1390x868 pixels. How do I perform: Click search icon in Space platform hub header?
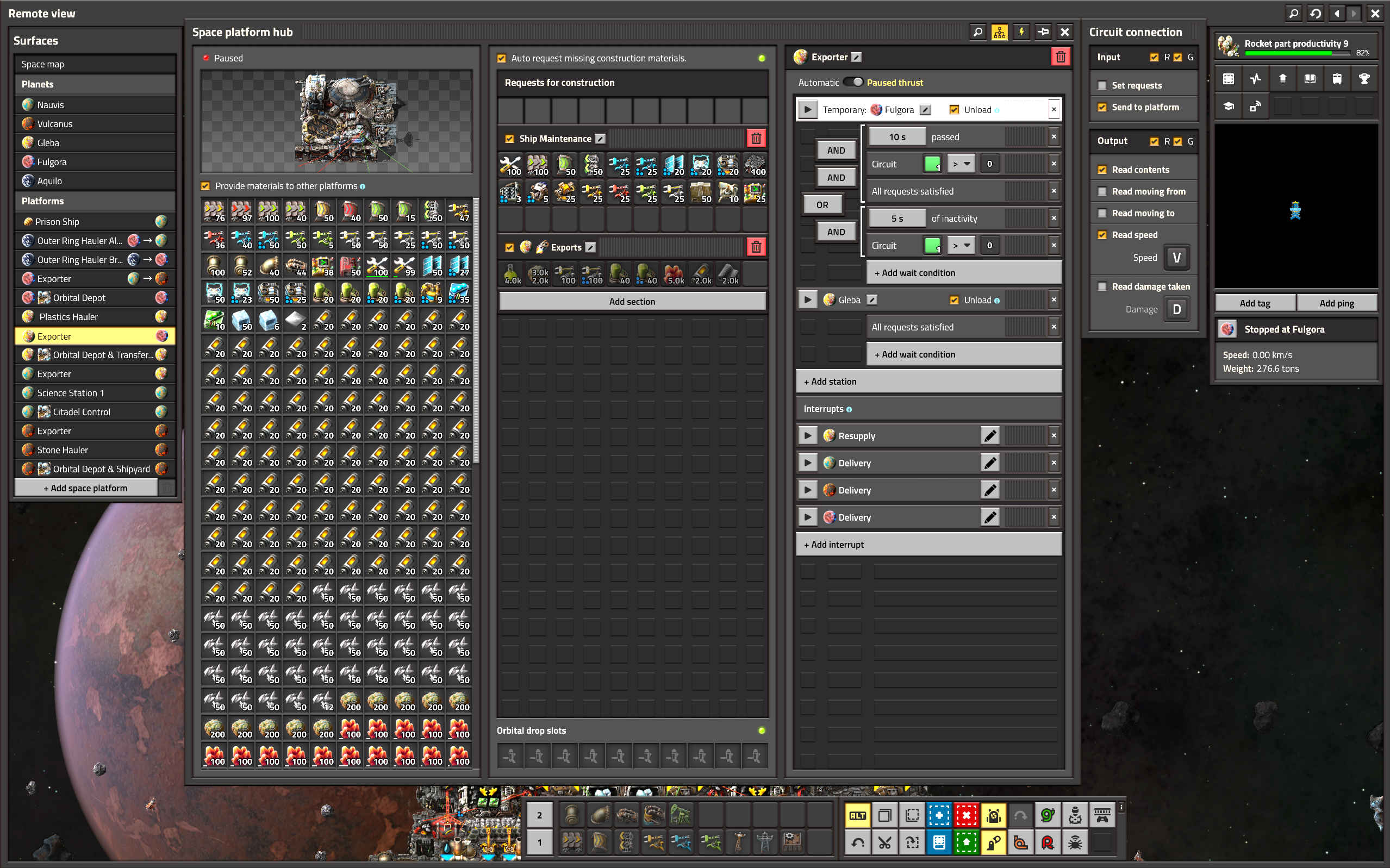click(977, 32)
